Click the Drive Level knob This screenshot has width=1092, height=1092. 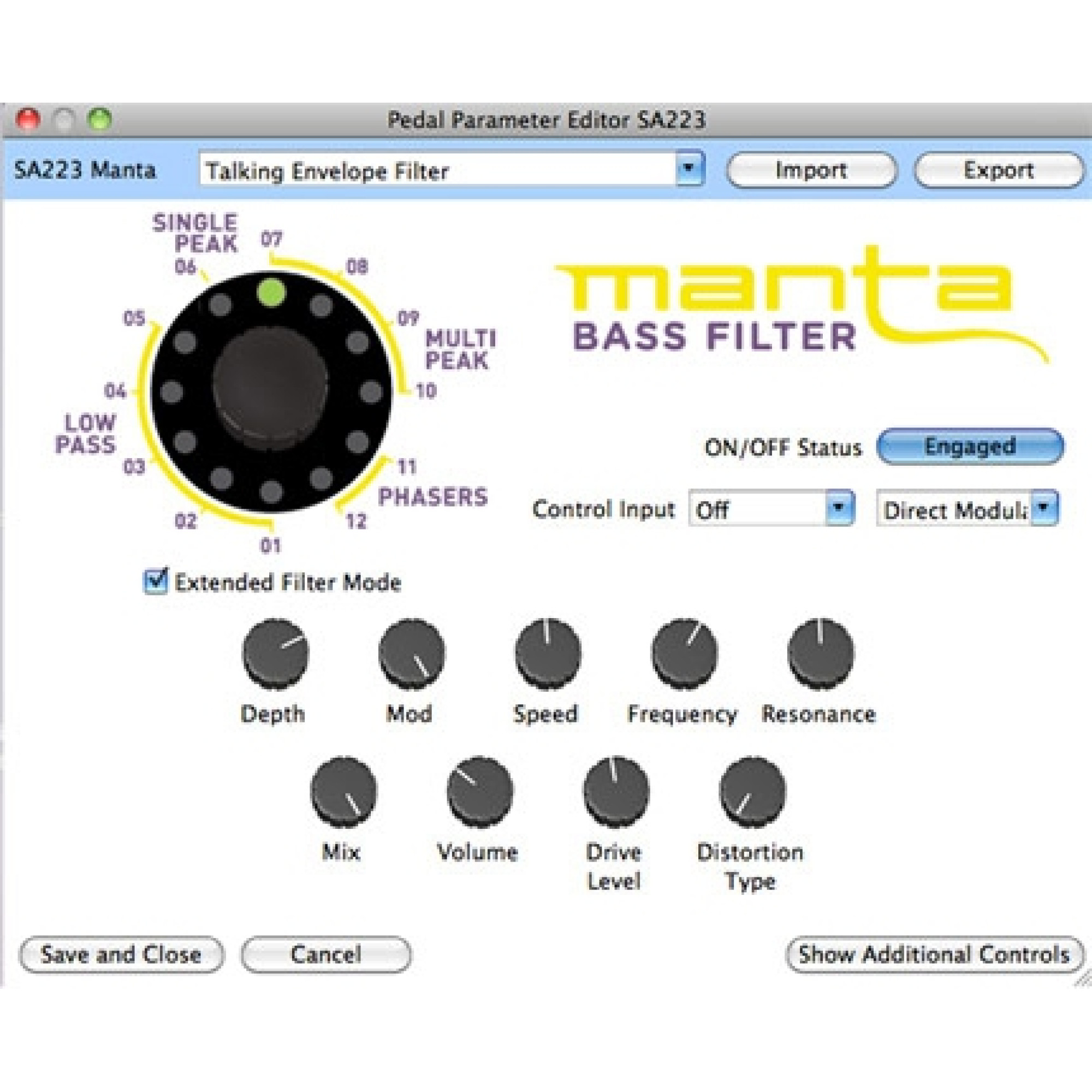click(x=615, y=791)
